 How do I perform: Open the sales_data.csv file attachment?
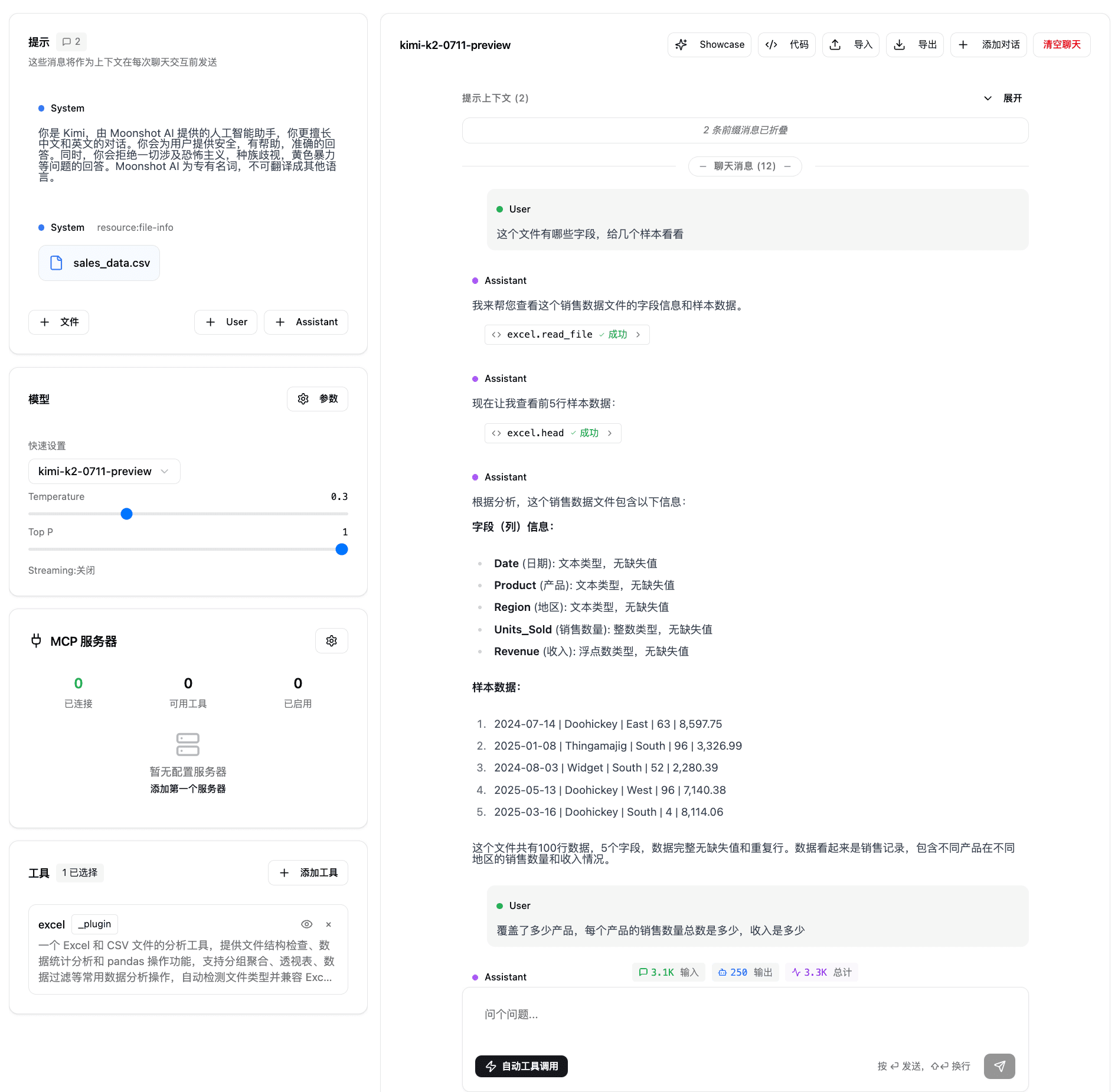(x=99, y=263)
